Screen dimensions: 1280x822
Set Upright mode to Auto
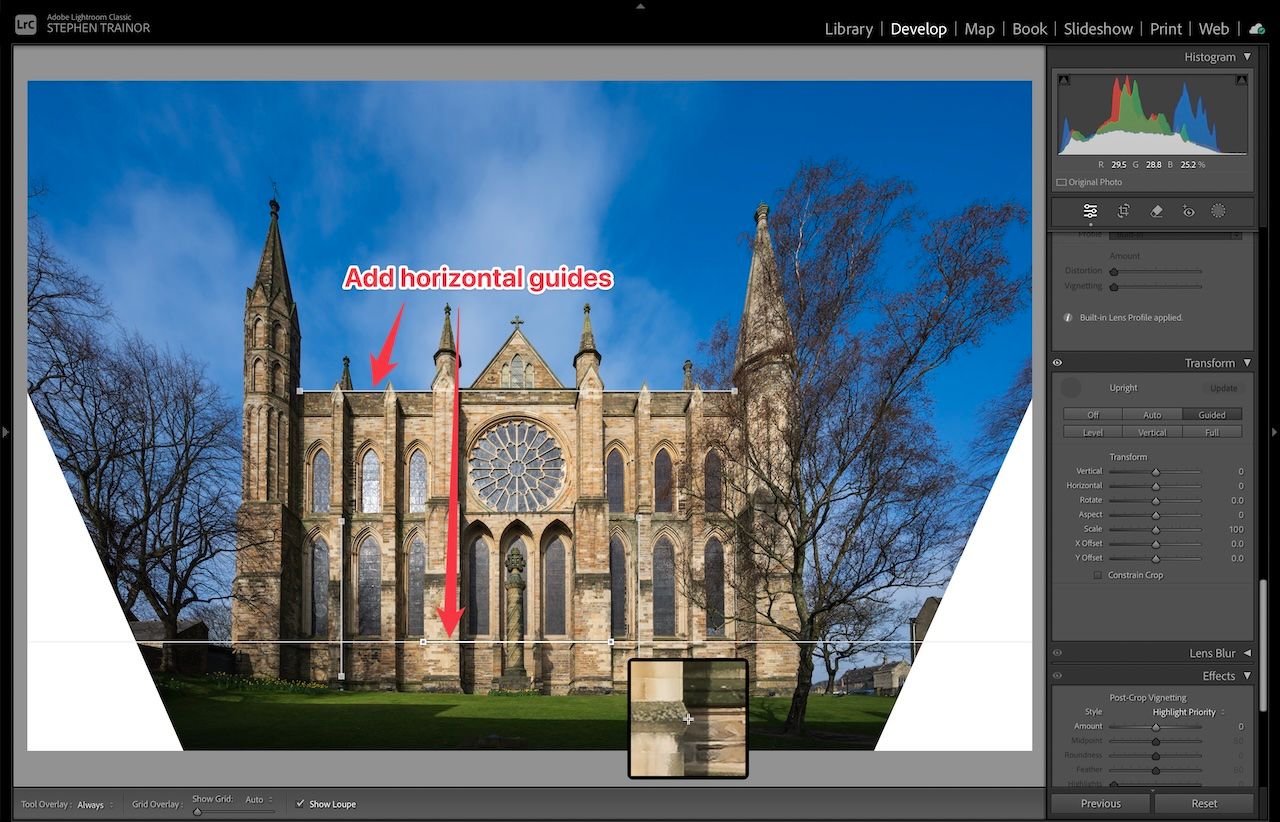(1152, 415)
